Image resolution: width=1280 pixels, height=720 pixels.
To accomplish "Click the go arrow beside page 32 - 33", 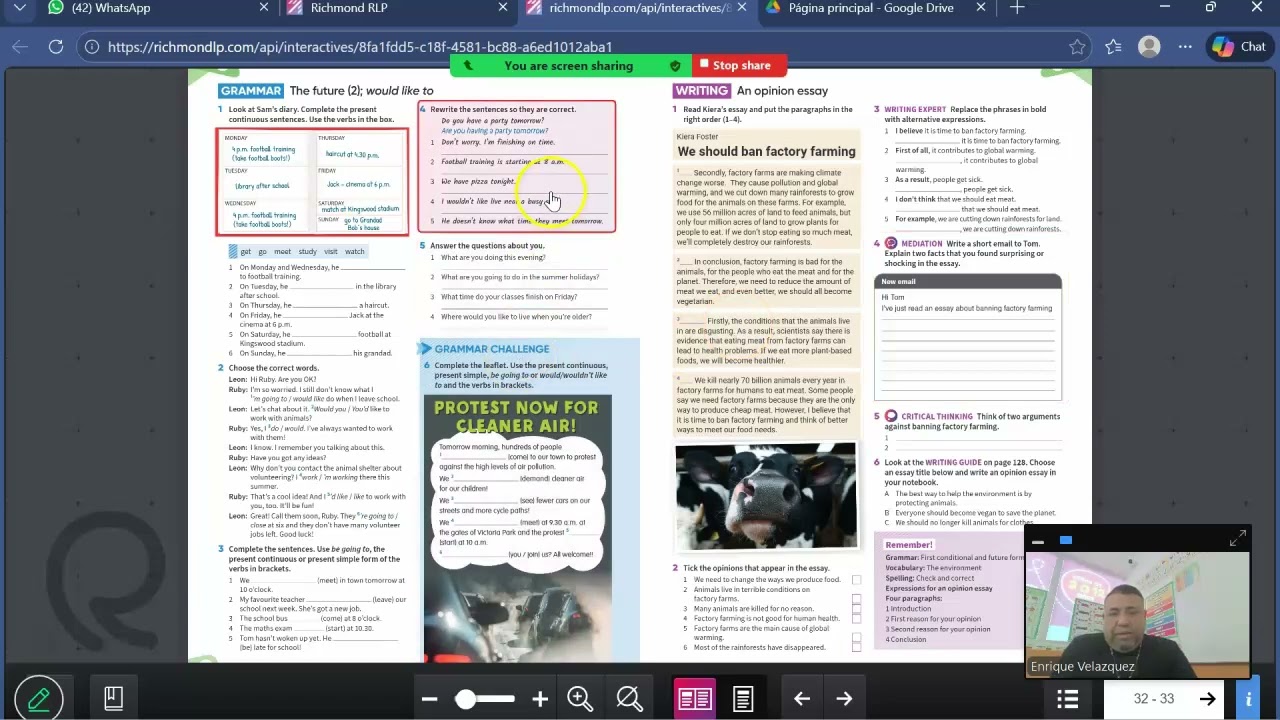I will (x=1207, y=699).
